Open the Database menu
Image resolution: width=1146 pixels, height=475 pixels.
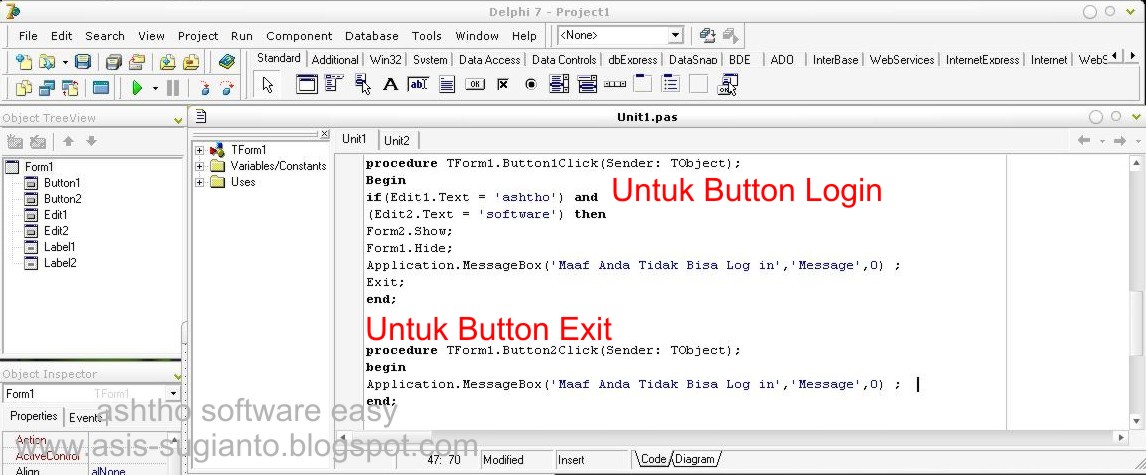coord(372,36)
